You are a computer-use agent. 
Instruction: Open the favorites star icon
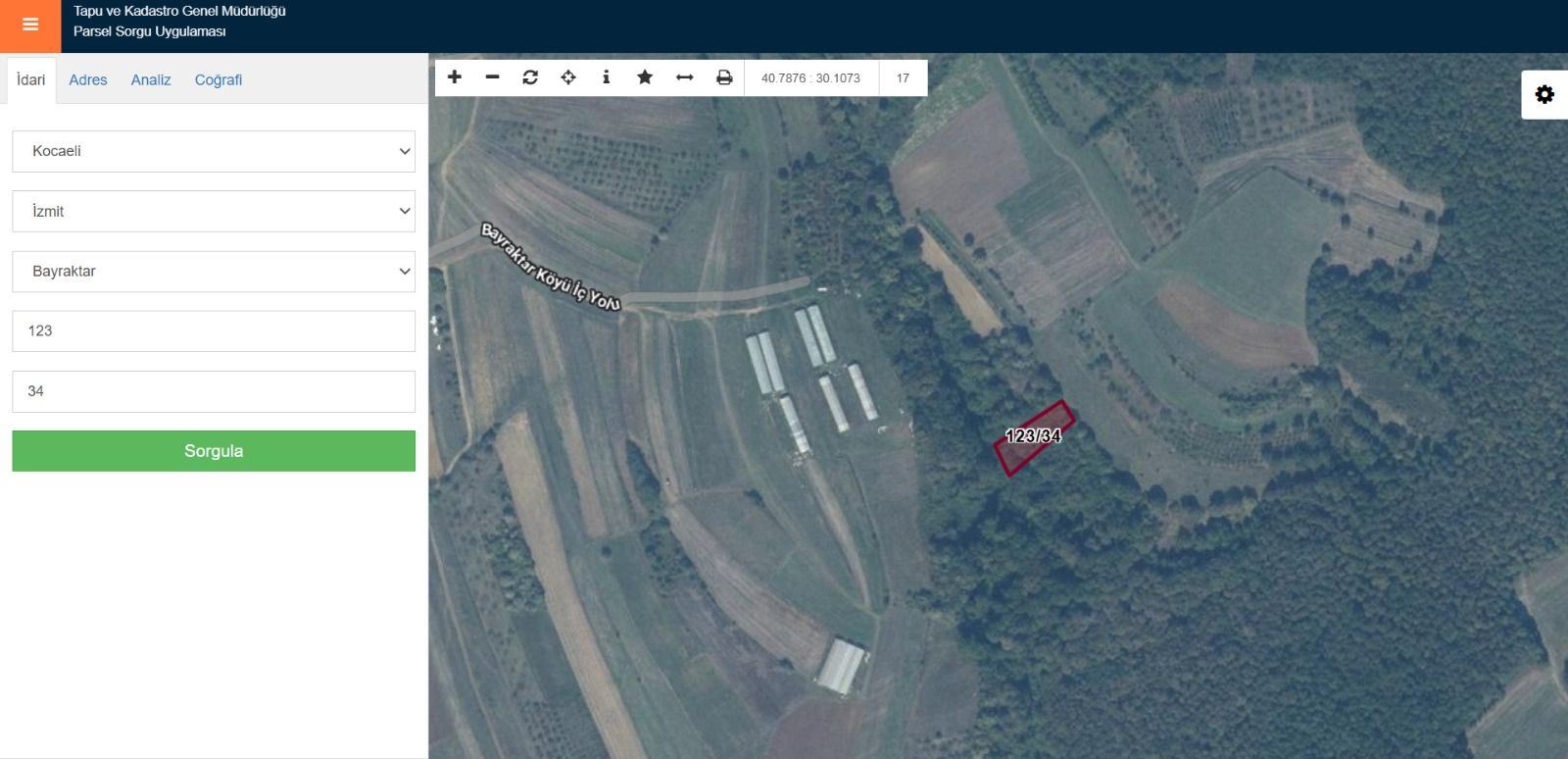tap(645, 77)
